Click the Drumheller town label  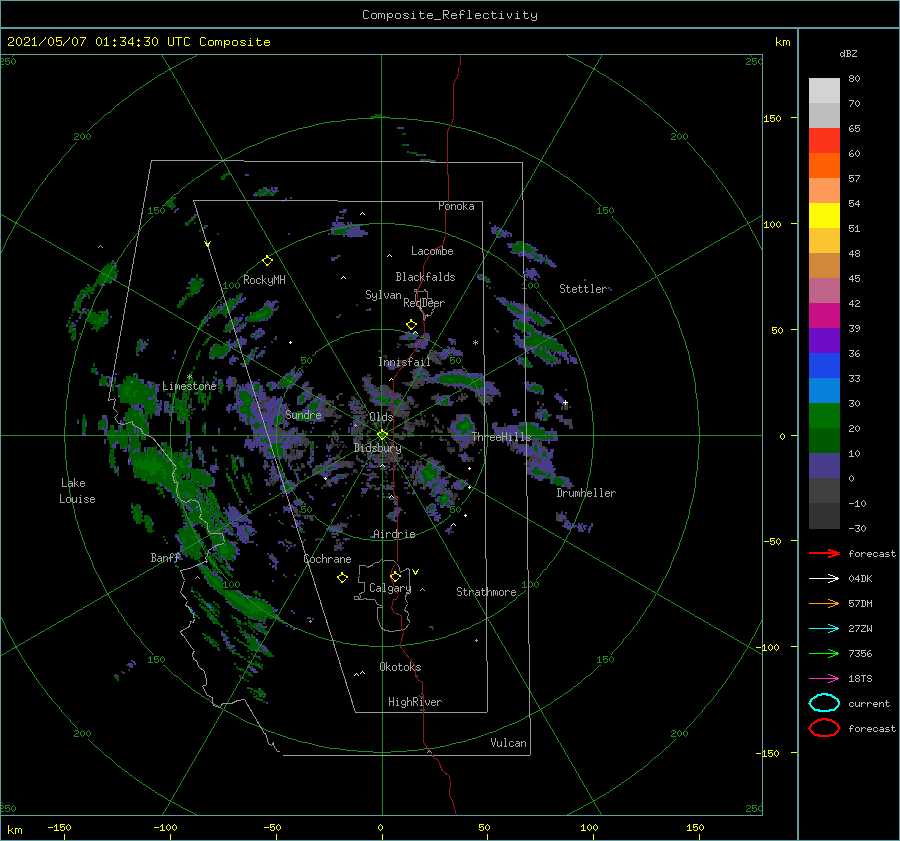tap(586, 493)
